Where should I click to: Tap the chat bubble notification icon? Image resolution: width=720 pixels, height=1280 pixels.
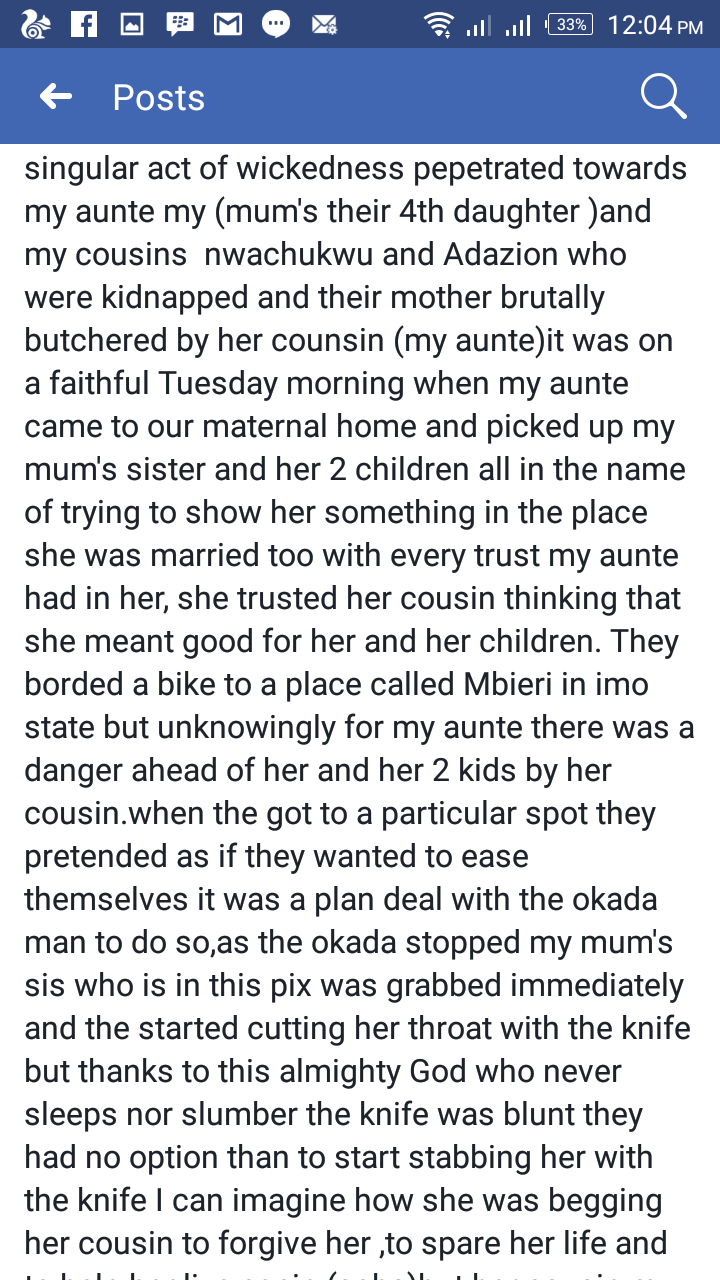276,25
